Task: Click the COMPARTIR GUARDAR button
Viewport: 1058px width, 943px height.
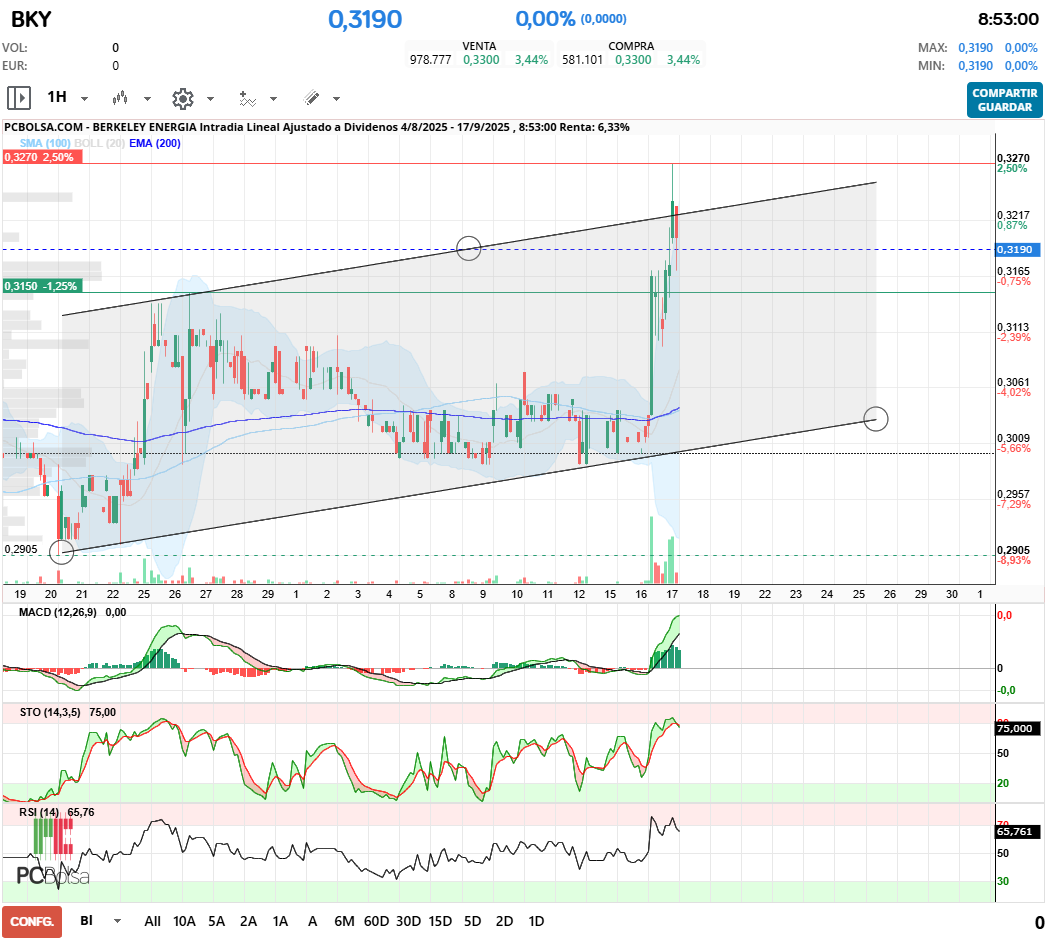Action: tap(1004, 99)
